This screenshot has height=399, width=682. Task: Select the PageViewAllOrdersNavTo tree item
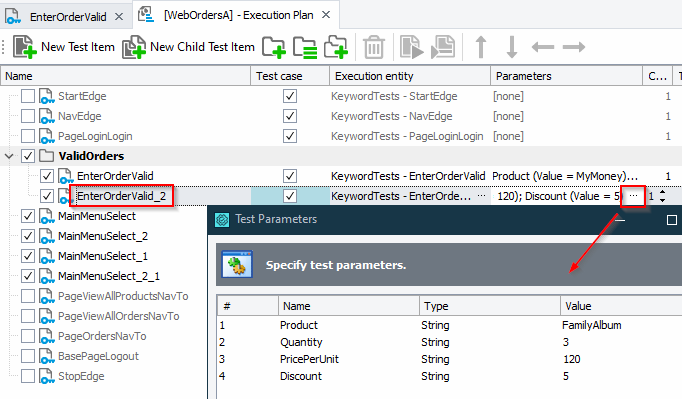point(118,316)
